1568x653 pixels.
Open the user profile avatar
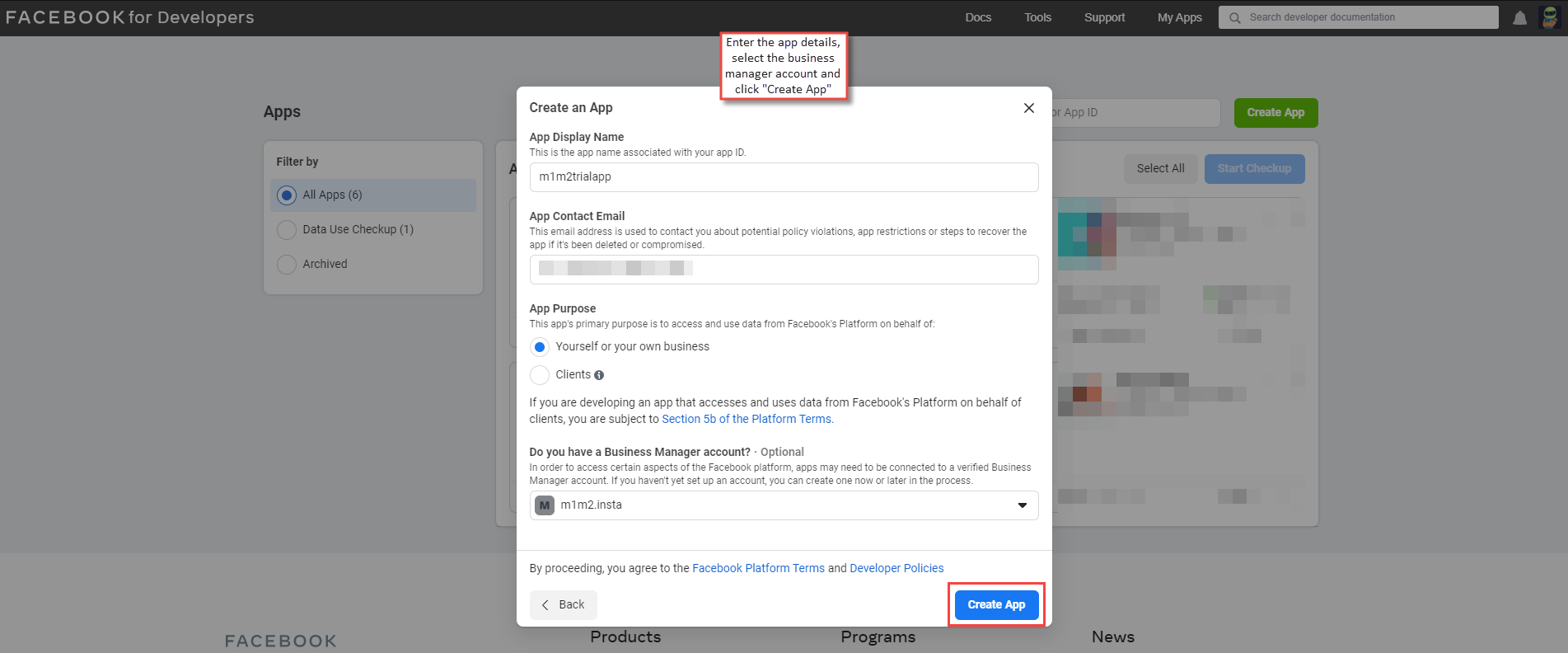(1550, 17)
